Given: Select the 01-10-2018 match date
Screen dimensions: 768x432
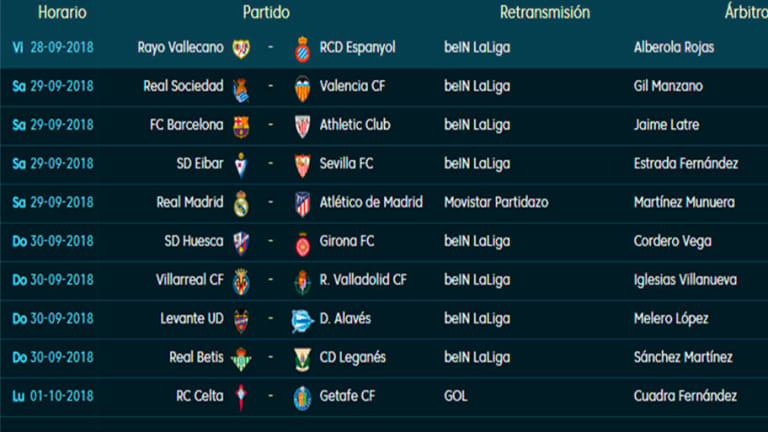Looking at the screenshot, I should [x=62, y=397].
